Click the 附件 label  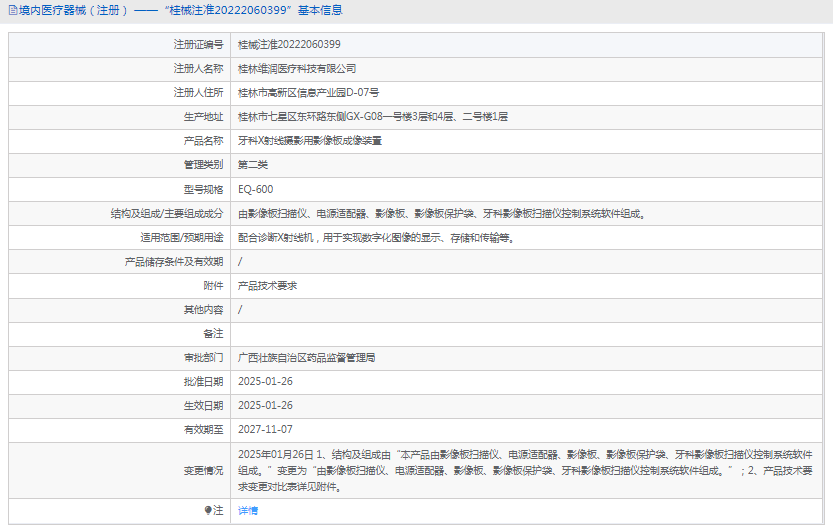pyautogui.click(x=213, y=286)
